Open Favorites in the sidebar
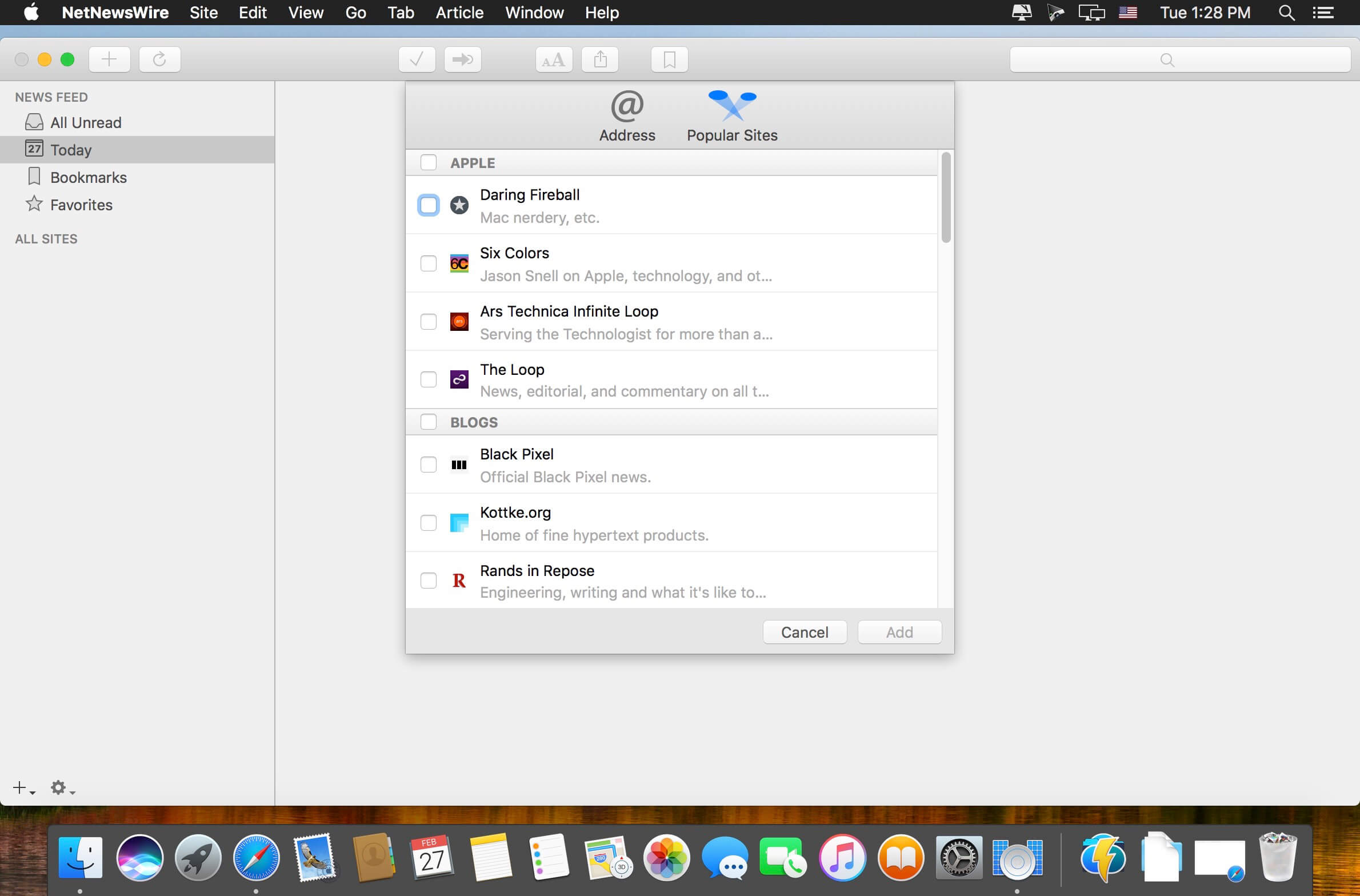Image resolution: width=1360 pixels, height=896 pixels. (x=137, y=205)
